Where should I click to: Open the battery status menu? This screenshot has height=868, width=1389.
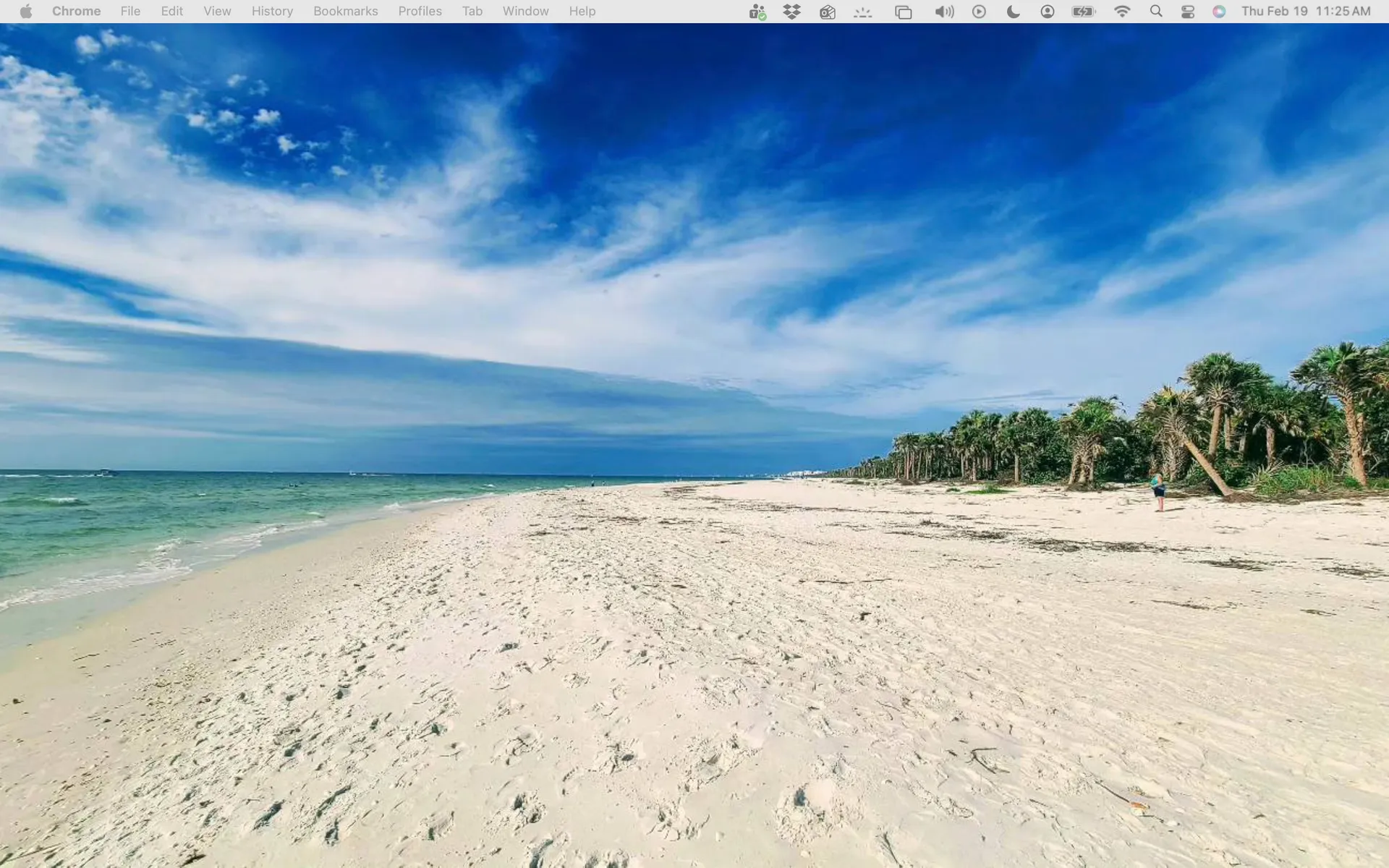pyautogui.click(x=1083, y=12)
